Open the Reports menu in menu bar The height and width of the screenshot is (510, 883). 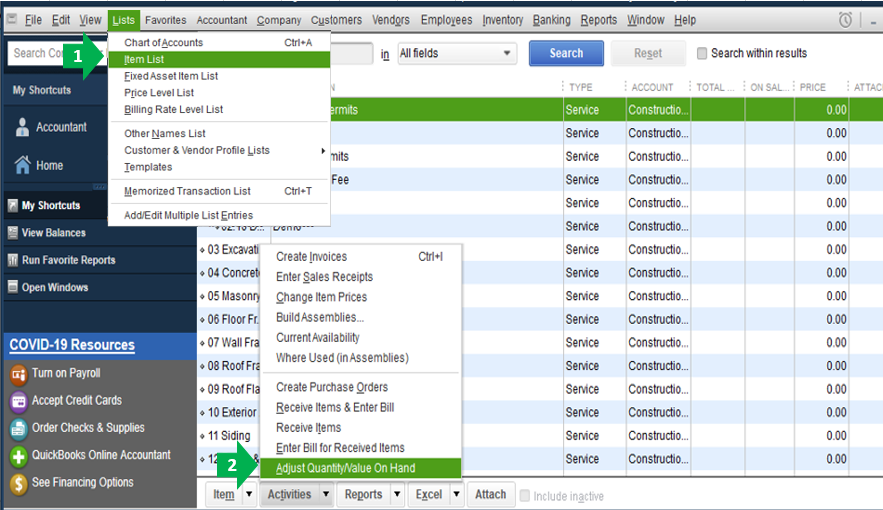pos(599,20)
